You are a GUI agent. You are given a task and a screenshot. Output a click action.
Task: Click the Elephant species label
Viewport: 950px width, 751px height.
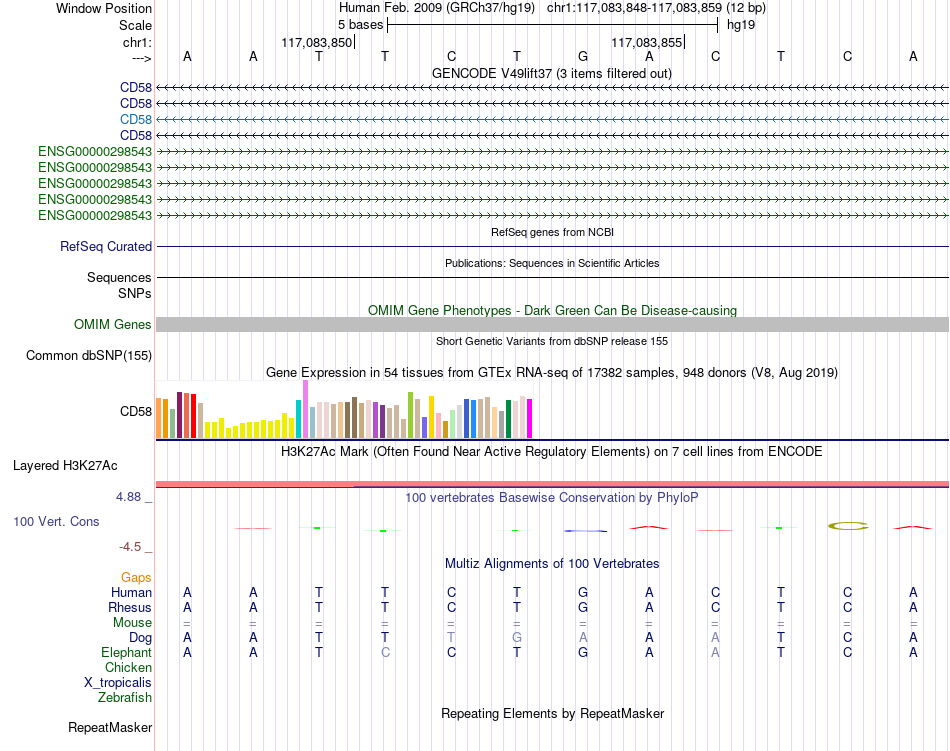[x=127, y=652]
